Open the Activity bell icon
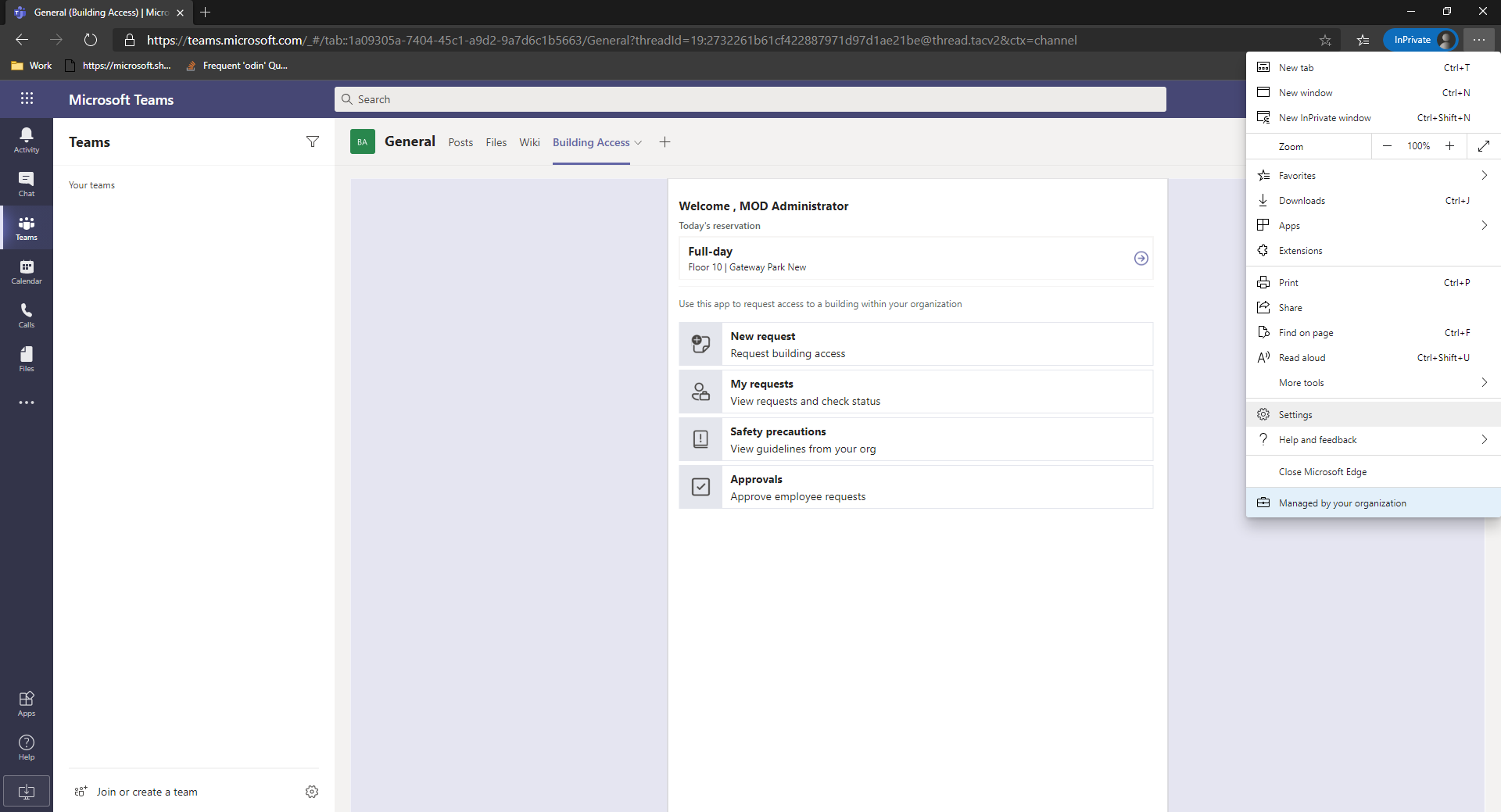This screenshot has height=812, width=1501. click(27, 140)
